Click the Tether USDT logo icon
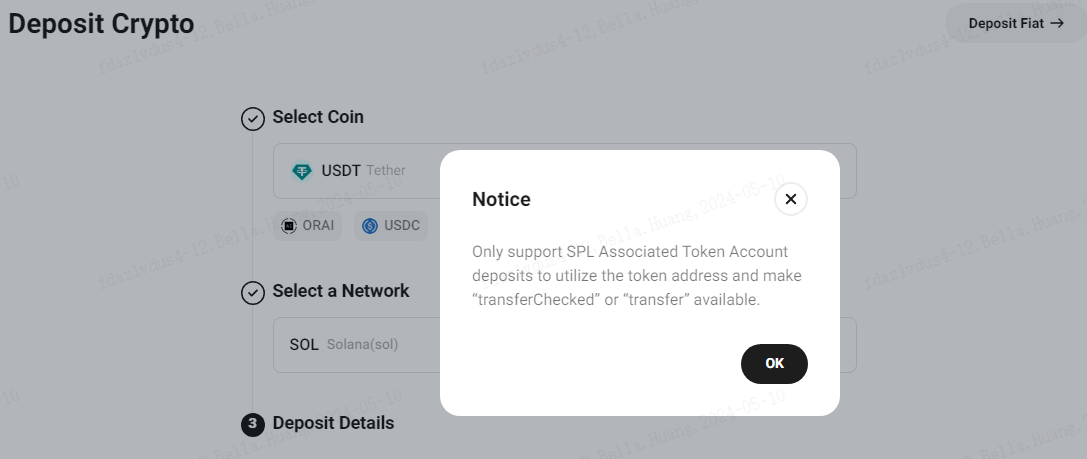The width and height of the screenshot is (1087, 459). 302,171
